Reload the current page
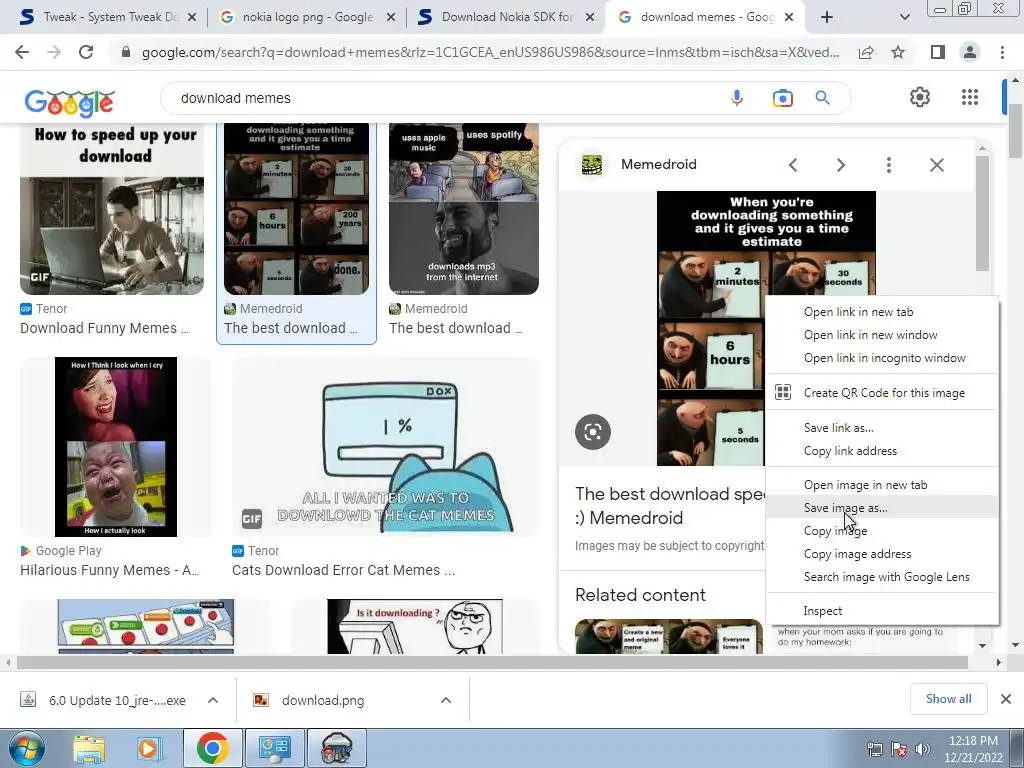Image resolution: width=1024 pixels, height=768 pixels. coord(86,52)
